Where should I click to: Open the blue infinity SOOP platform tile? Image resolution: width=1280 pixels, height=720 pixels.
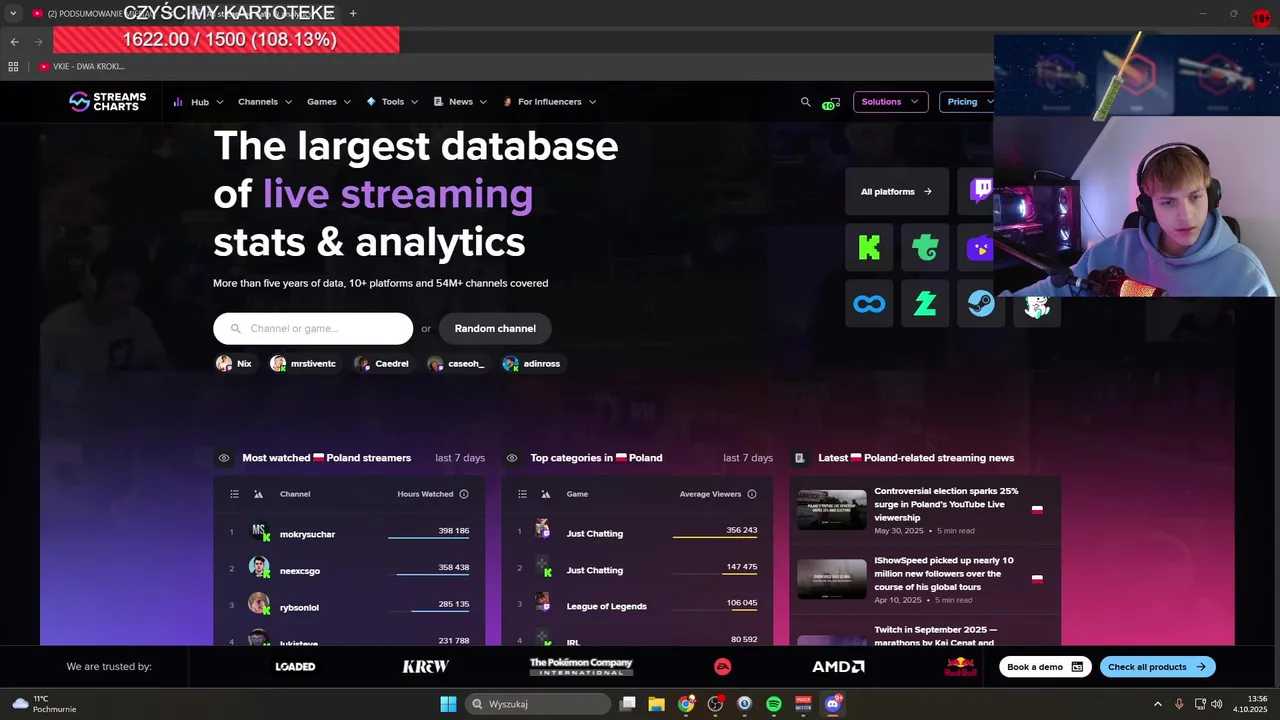tap(869, 303)
